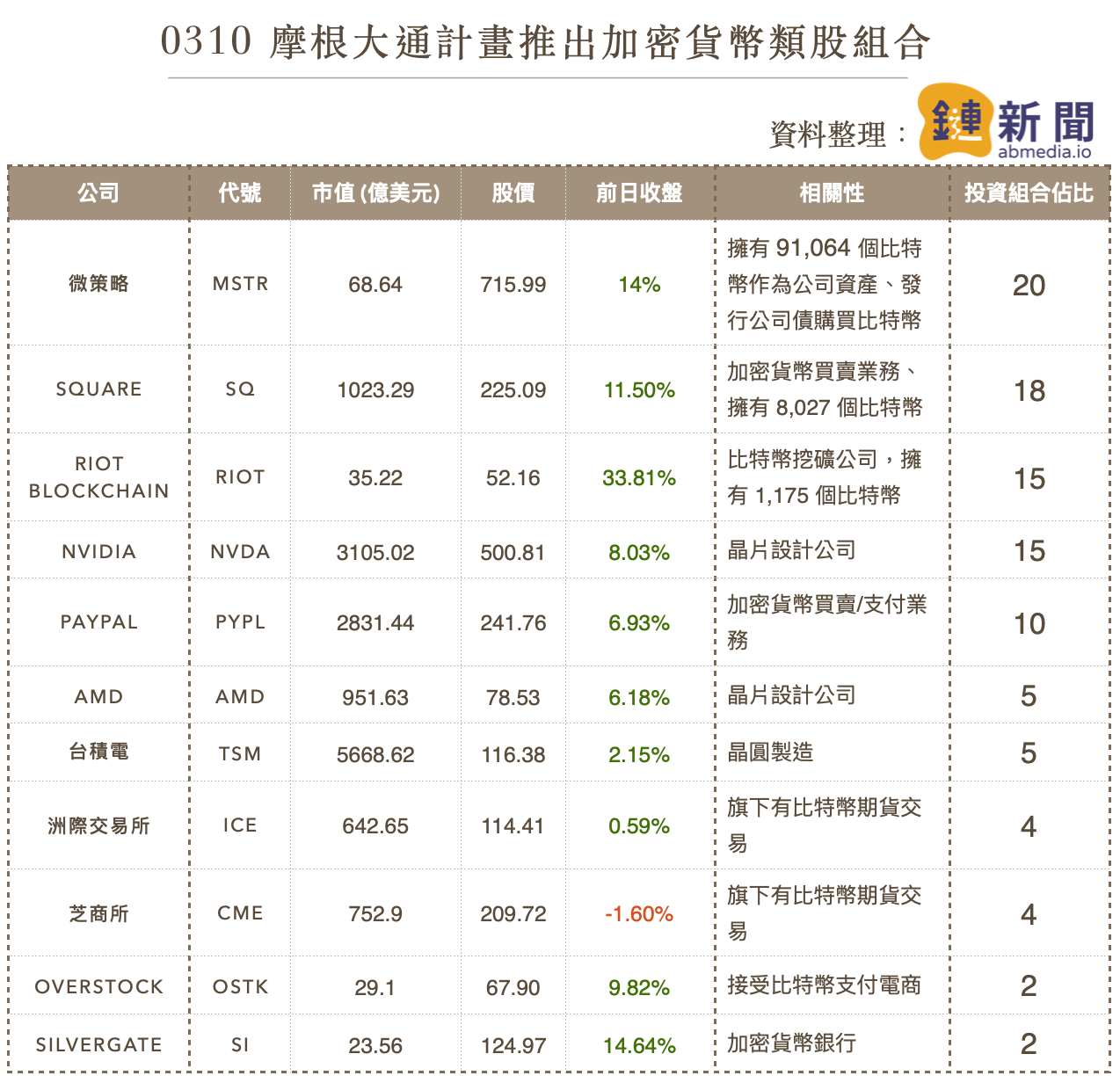The width and height of the screenshot is (1120, 1083).
Task: Select the SI ticker cell
Action: [x=240, y=1044]
